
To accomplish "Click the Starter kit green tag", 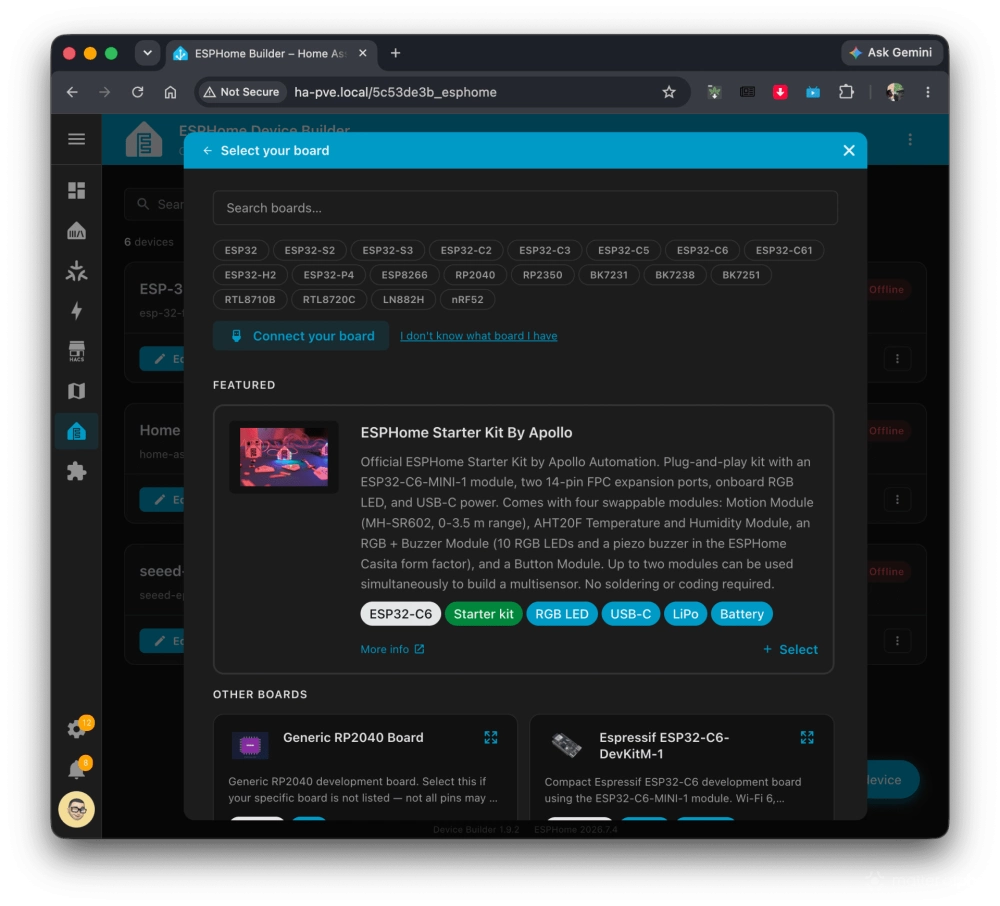I will (483, 614).
